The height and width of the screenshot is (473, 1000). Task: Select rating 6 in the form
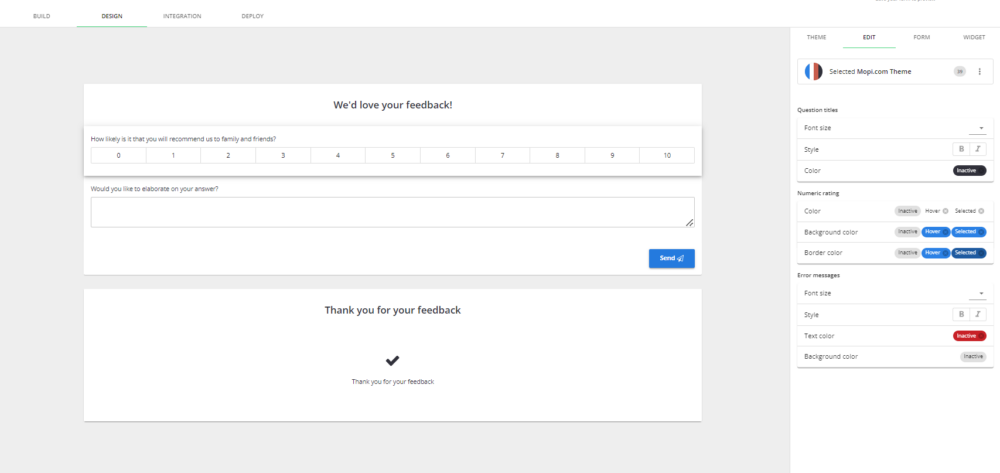point(448,156)
